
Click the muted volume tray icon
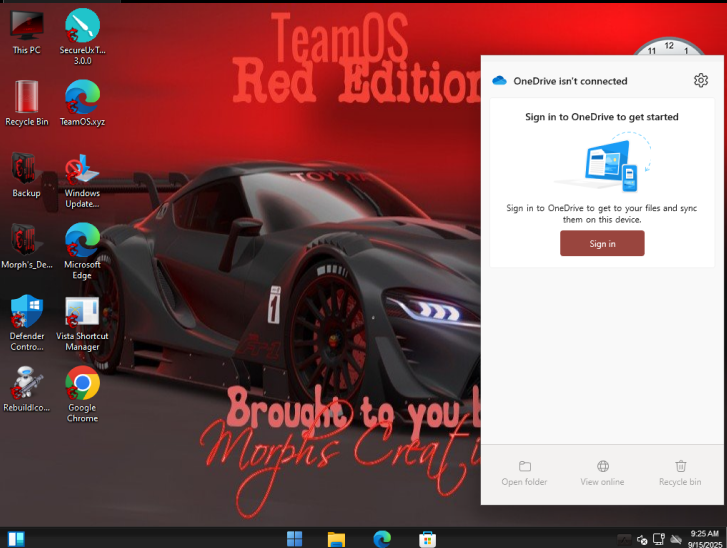[642, 539]
